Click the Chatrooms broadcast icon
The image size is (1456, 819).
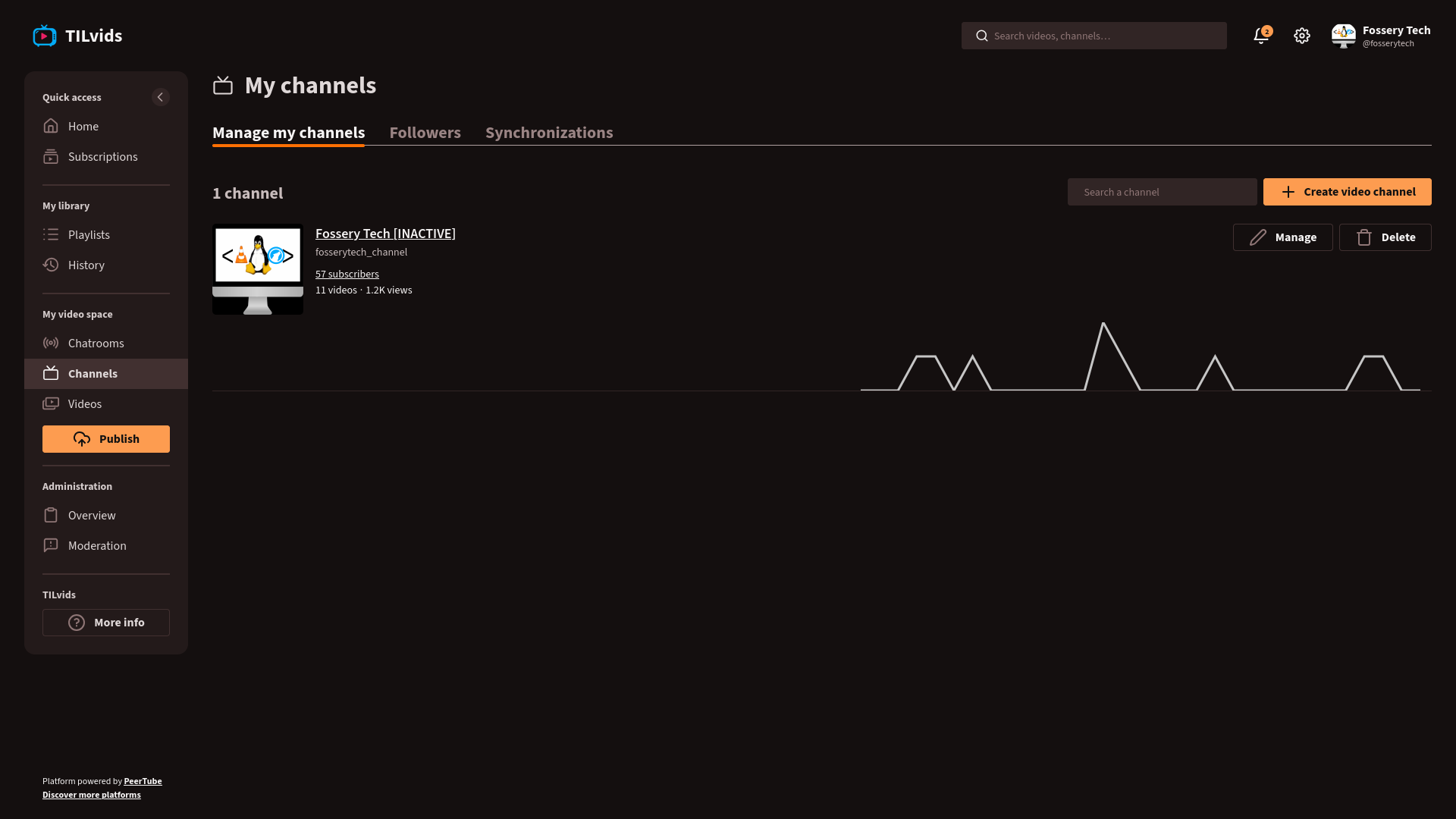[x=51, y=343]
